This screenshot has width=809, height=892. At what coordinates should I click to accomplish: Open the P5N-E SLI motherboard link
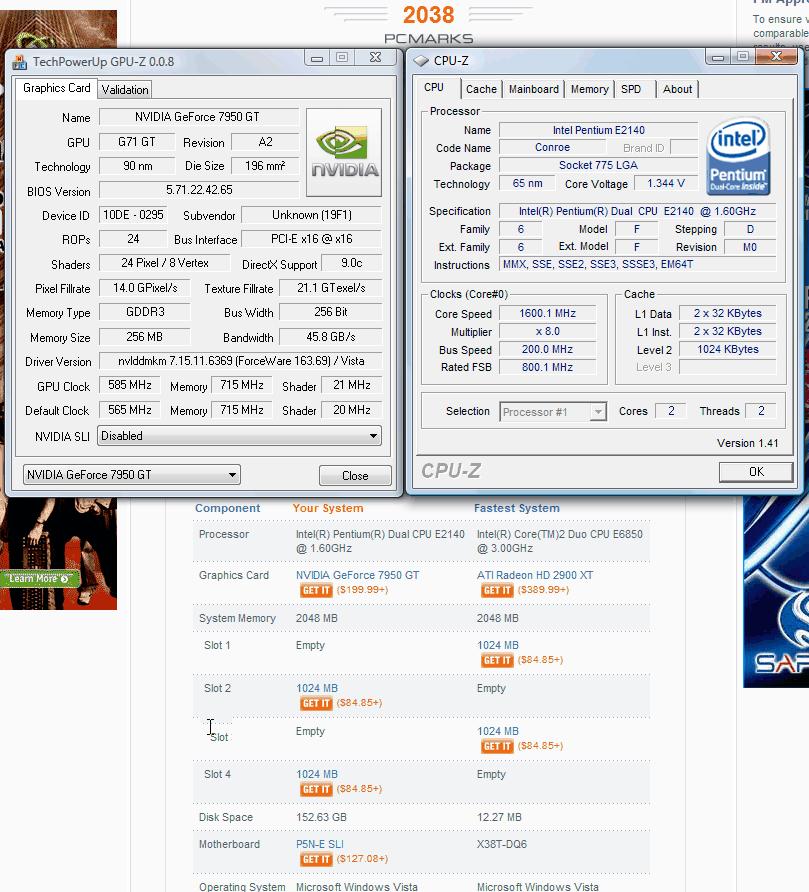320,844
